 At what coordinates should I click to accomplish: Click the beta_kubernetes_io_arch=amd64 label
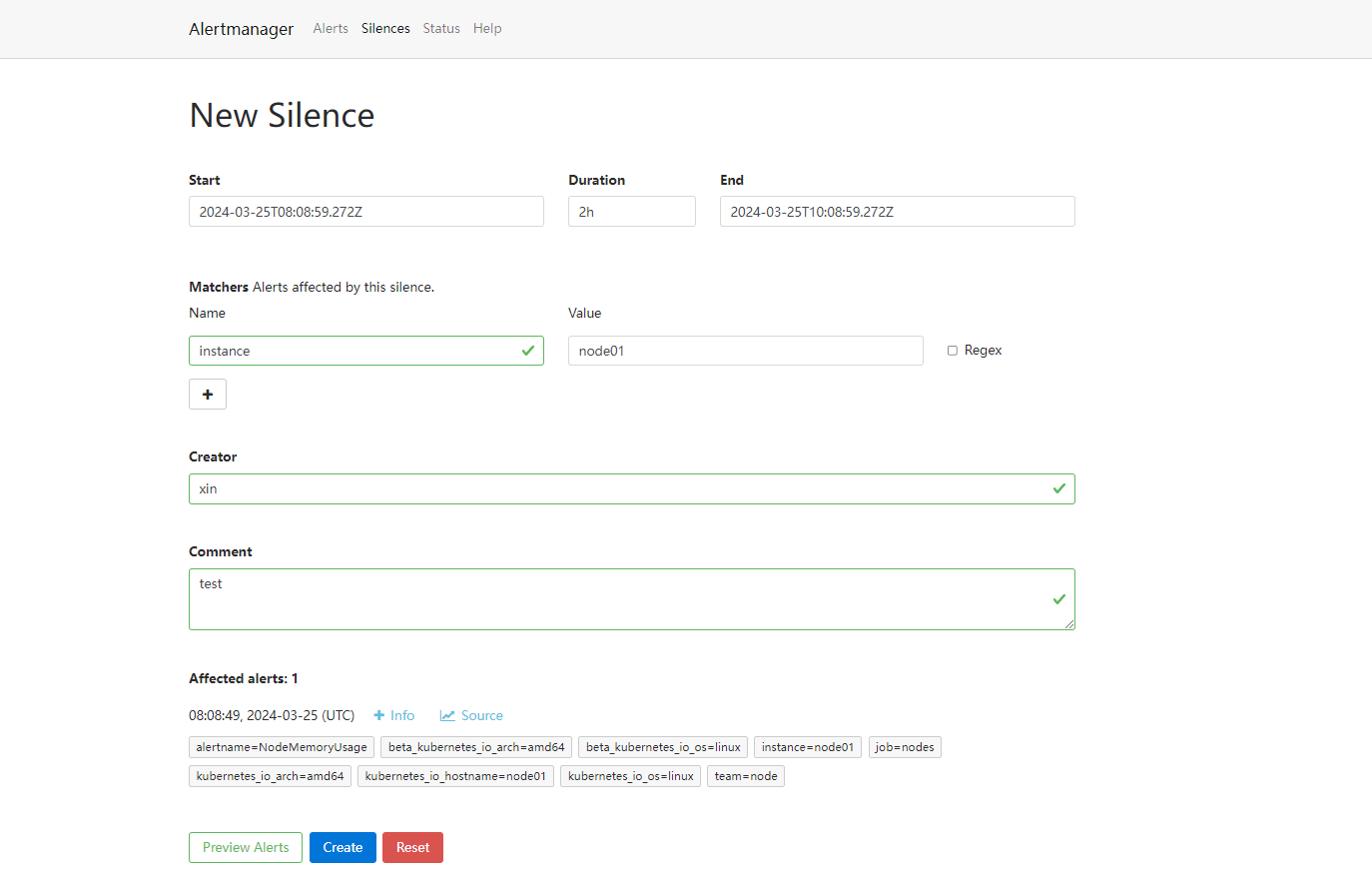tap(476, 747)
